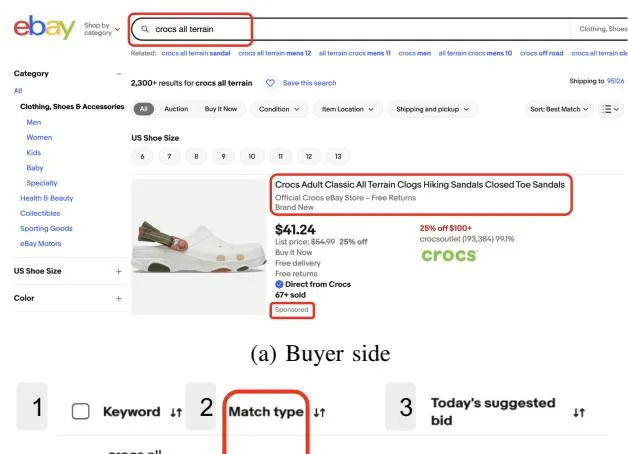Screen dimensions: 628x454
Task: Select US shoe size 10
Action: [x=253, y=156]
